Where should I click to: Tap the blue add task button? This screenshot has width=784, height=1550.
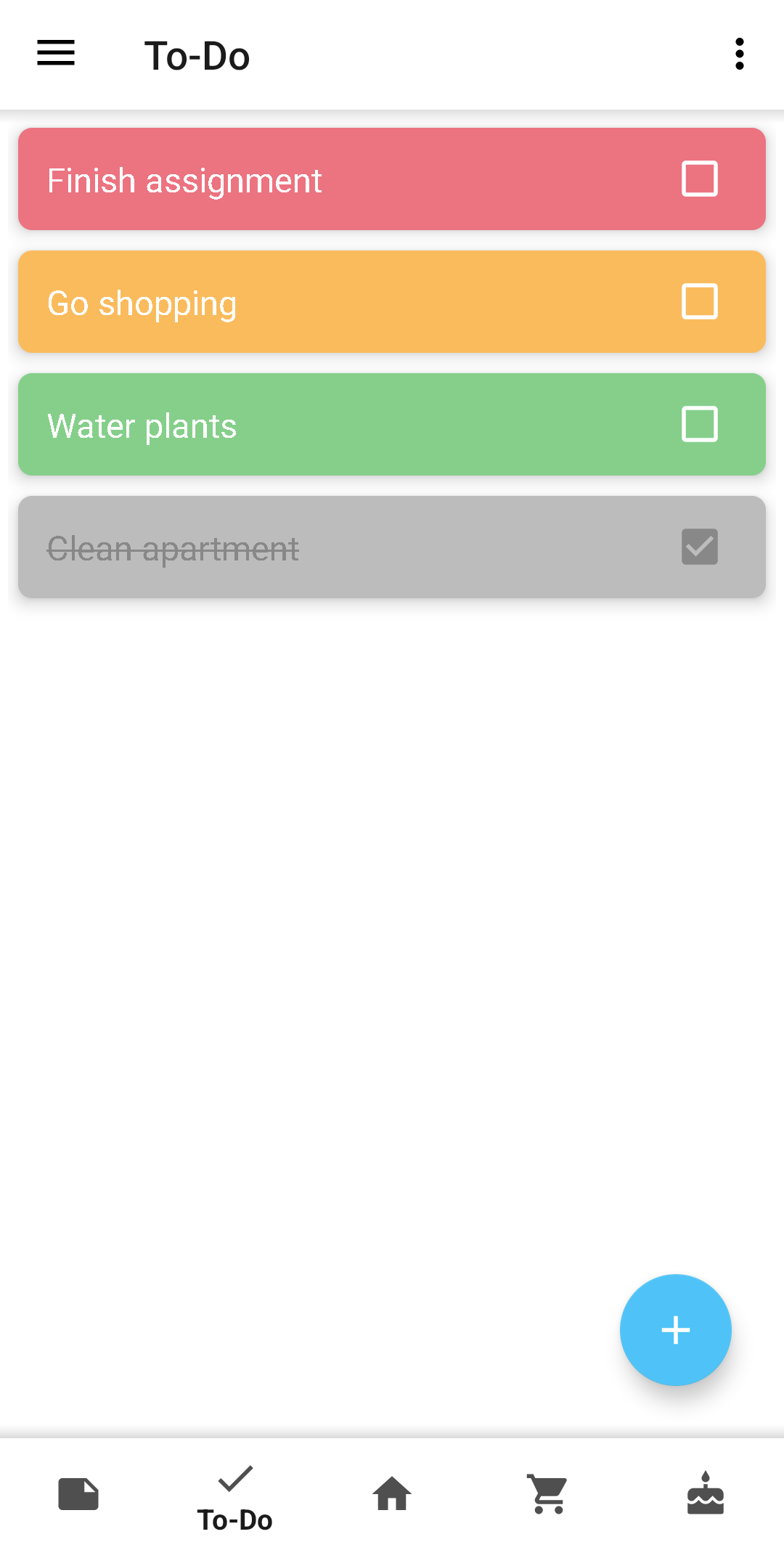pos(675,1329)
